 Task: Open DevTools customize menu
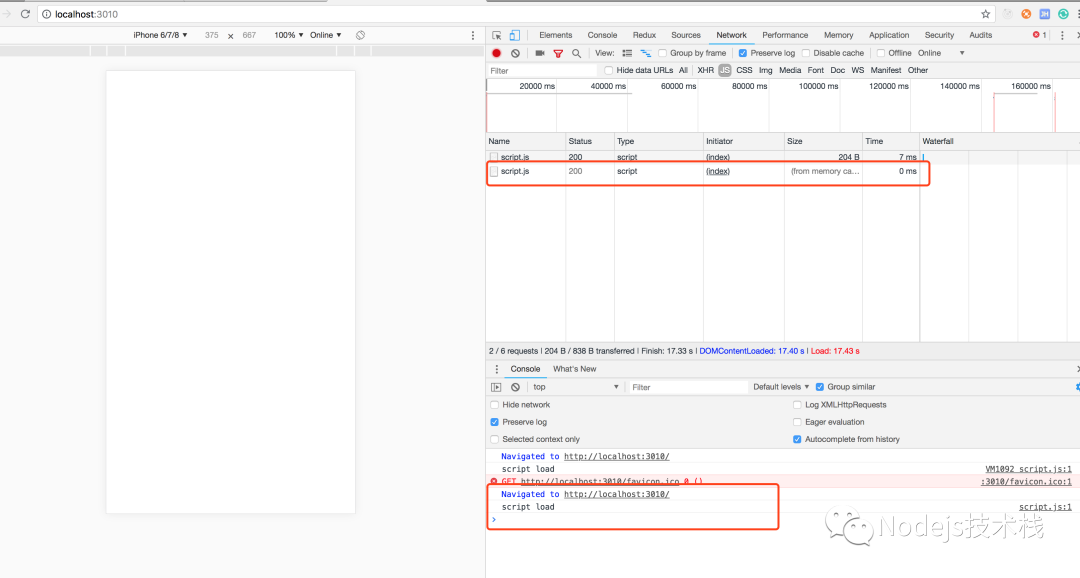coord(1062,35)
